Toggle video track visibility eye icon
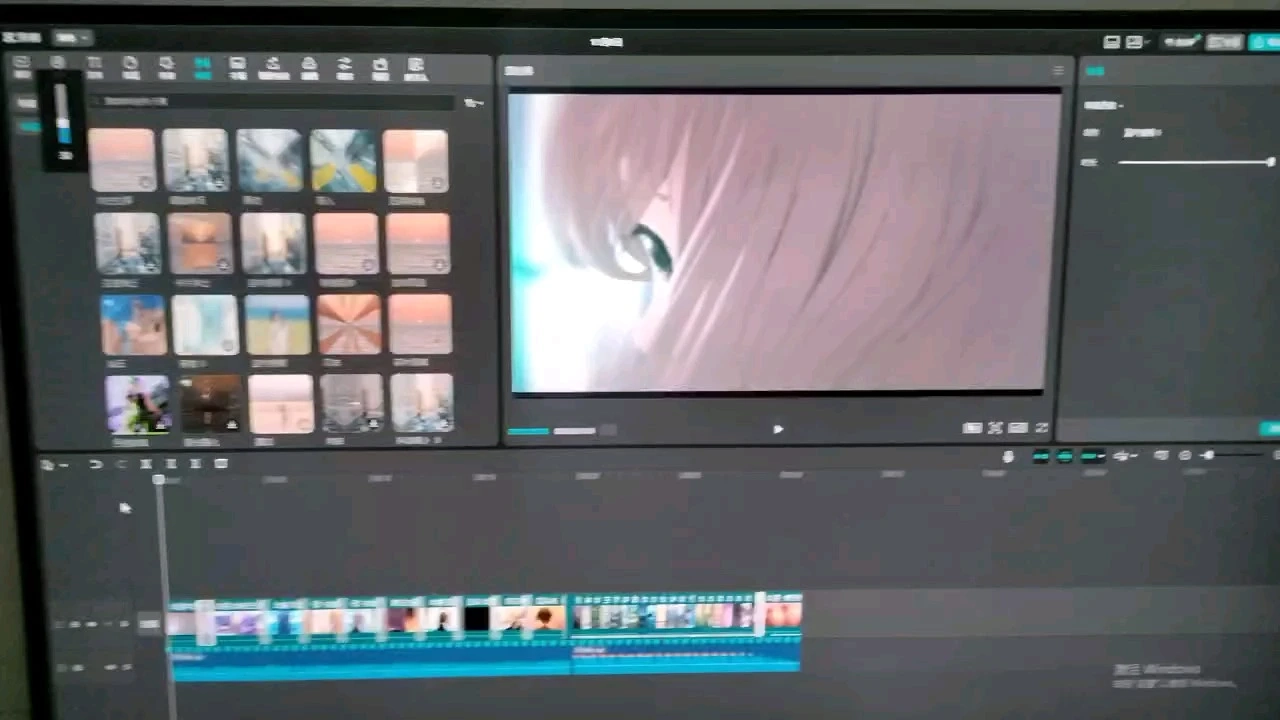Image resolution: width=1280 pixels, height=720 pixels. (92, 624)
